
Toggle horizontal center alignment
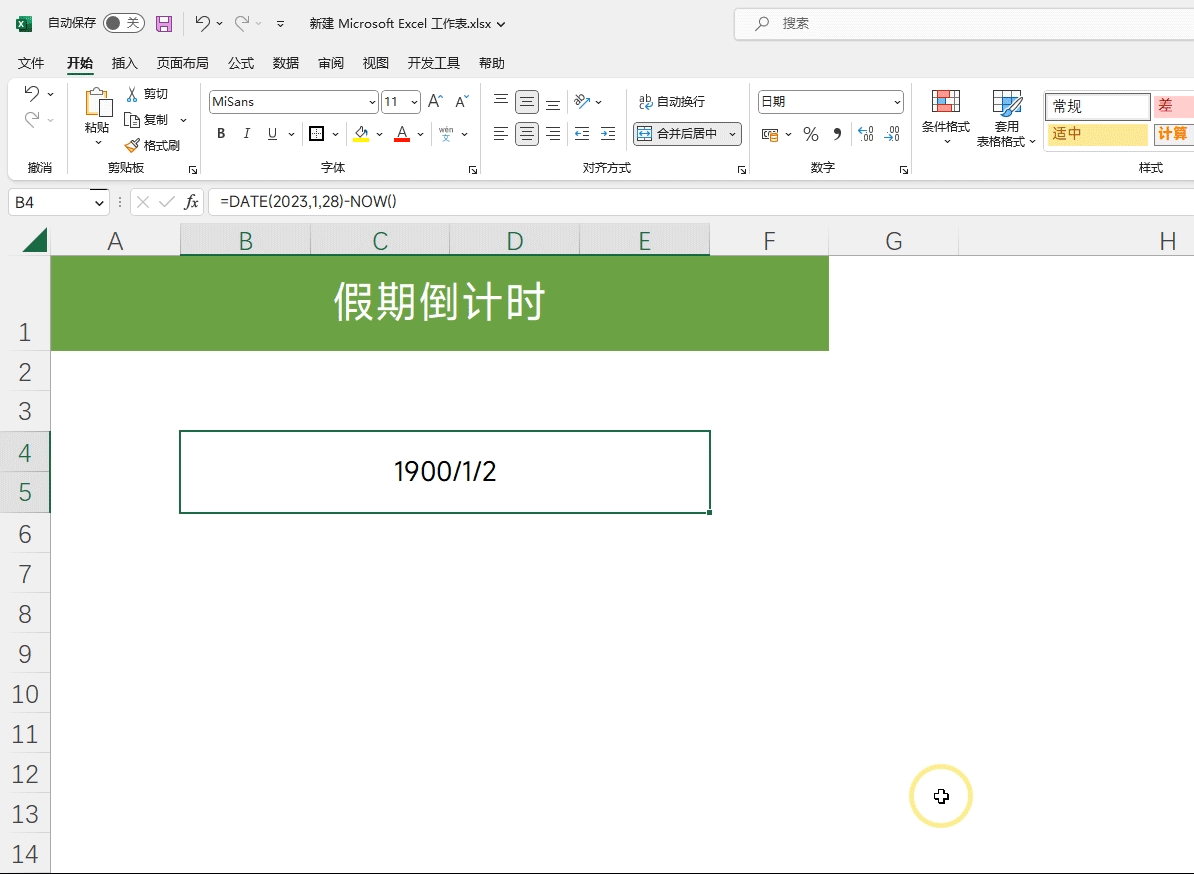527,134
